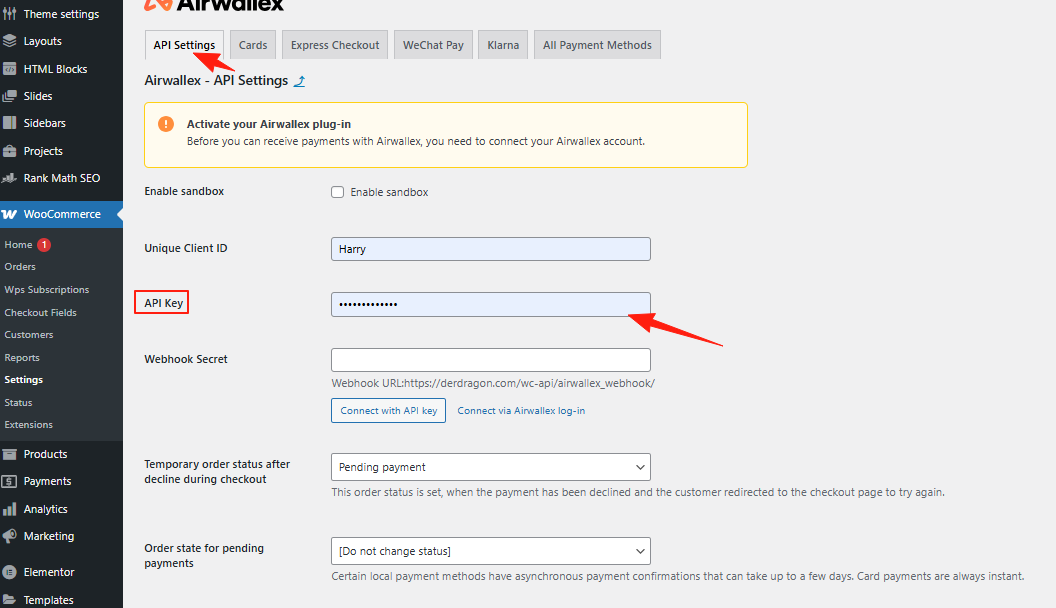Screen dimensions: 1056x608
Task: Click inside the Webhook Secret field
Action: pos(490,359)
